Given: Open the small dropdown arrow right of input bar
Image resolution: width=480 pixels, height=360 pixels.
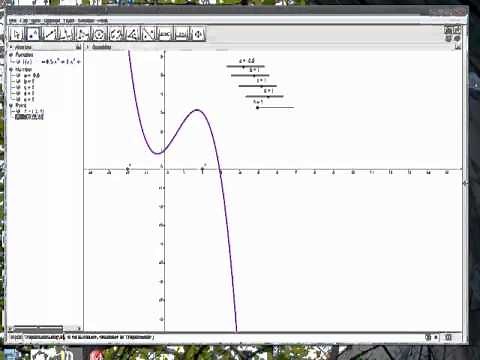Looking at the screenshot, I should (436, 337).
